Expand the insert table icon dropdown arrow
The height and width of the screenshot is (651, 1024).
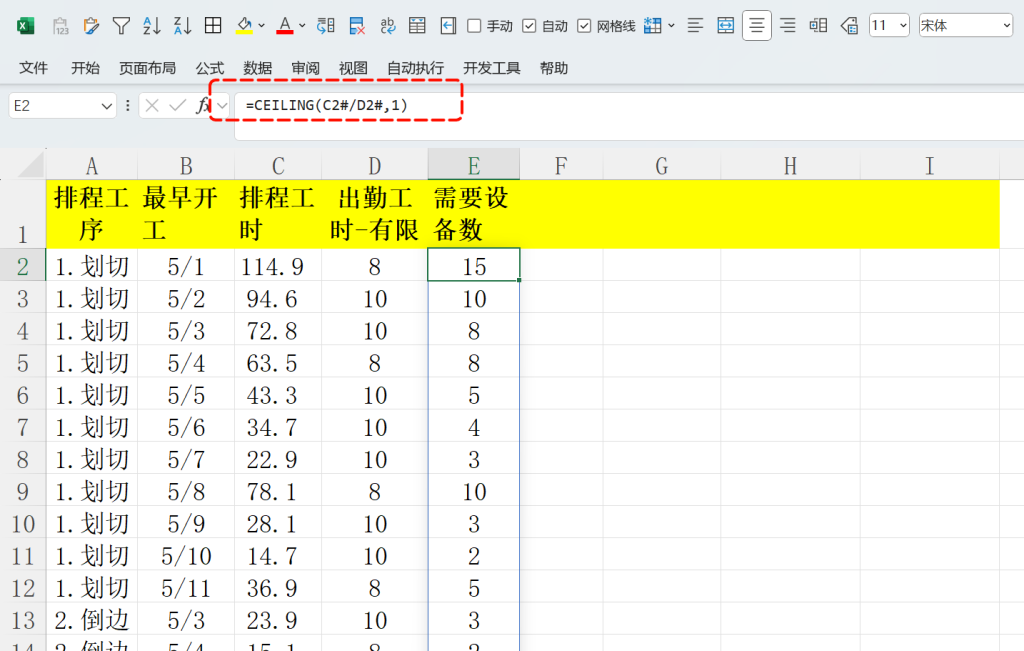coord(671,26)
